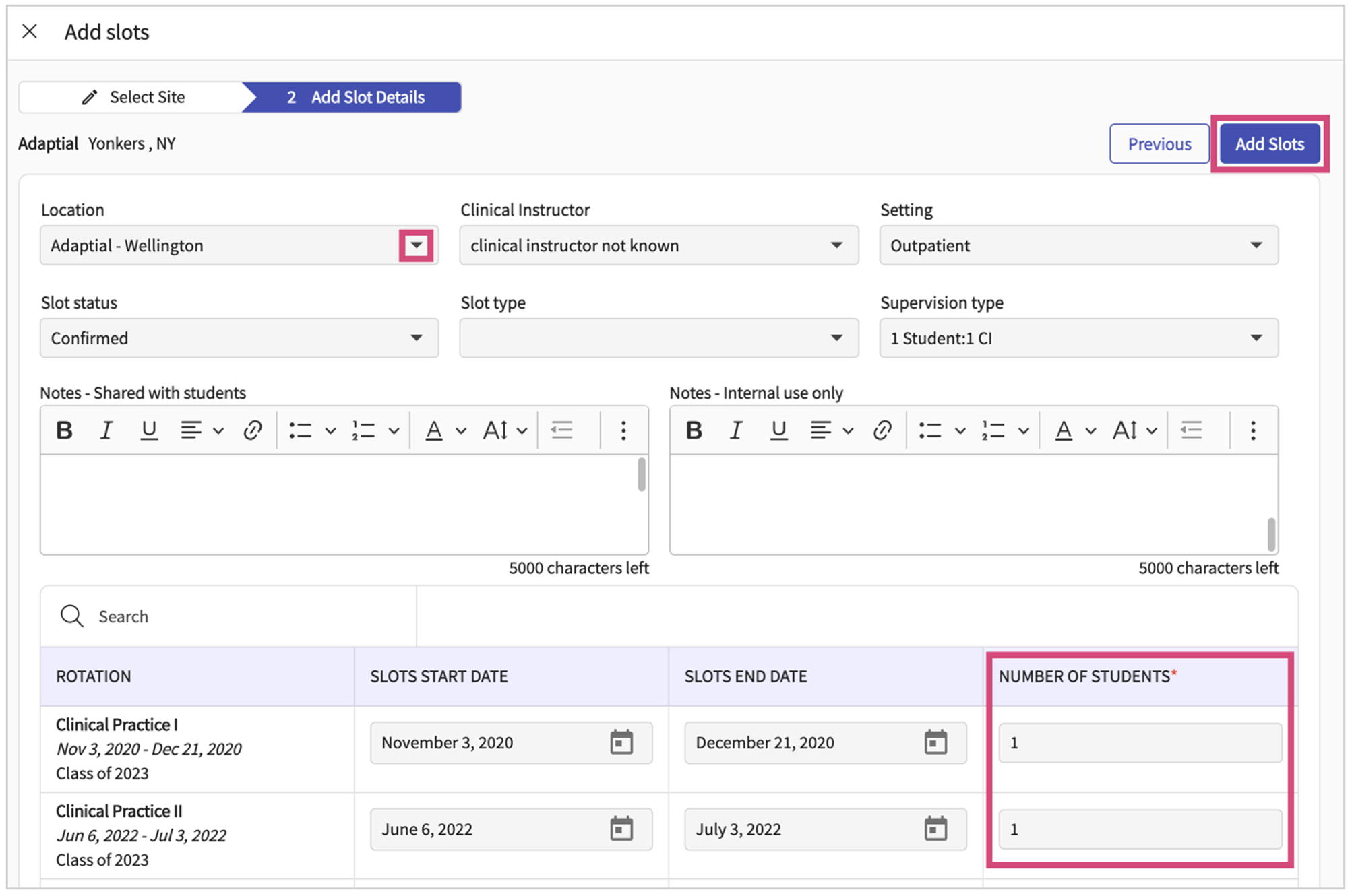Decrease indent in shared student notes
The image size is (1352, 896).
click(x=561, y=429)
